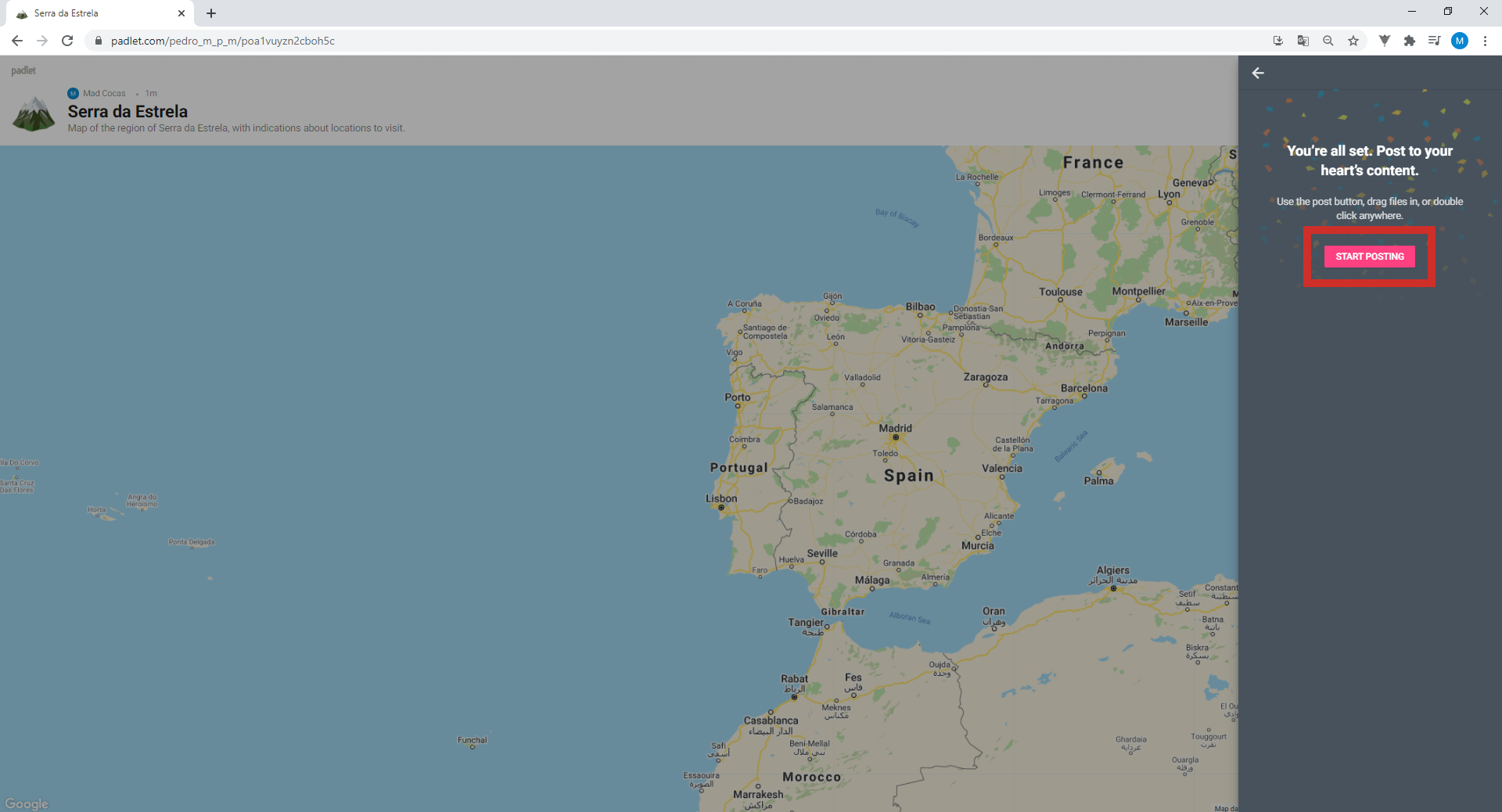This screenshot has width=1502, height=812.
Task: Click the browser forward arrow
Action: pyautogui.click(x=42, y=41)
